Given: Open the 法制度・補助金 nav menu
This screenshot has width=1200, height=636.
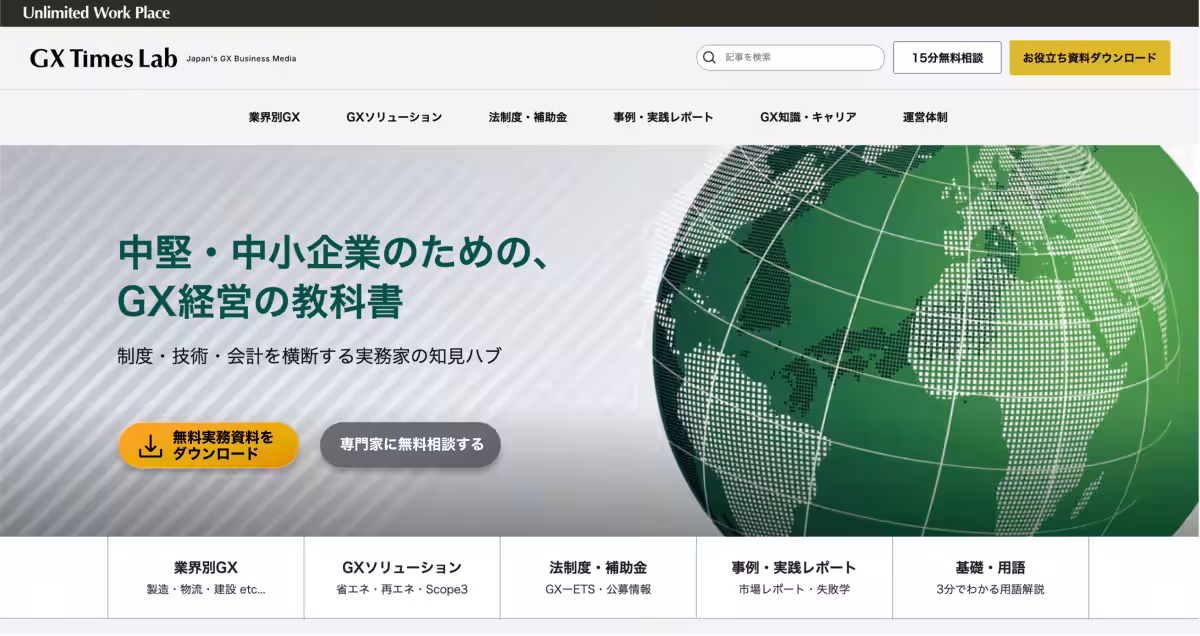Looking at the screenshot, I should [528, 117].
